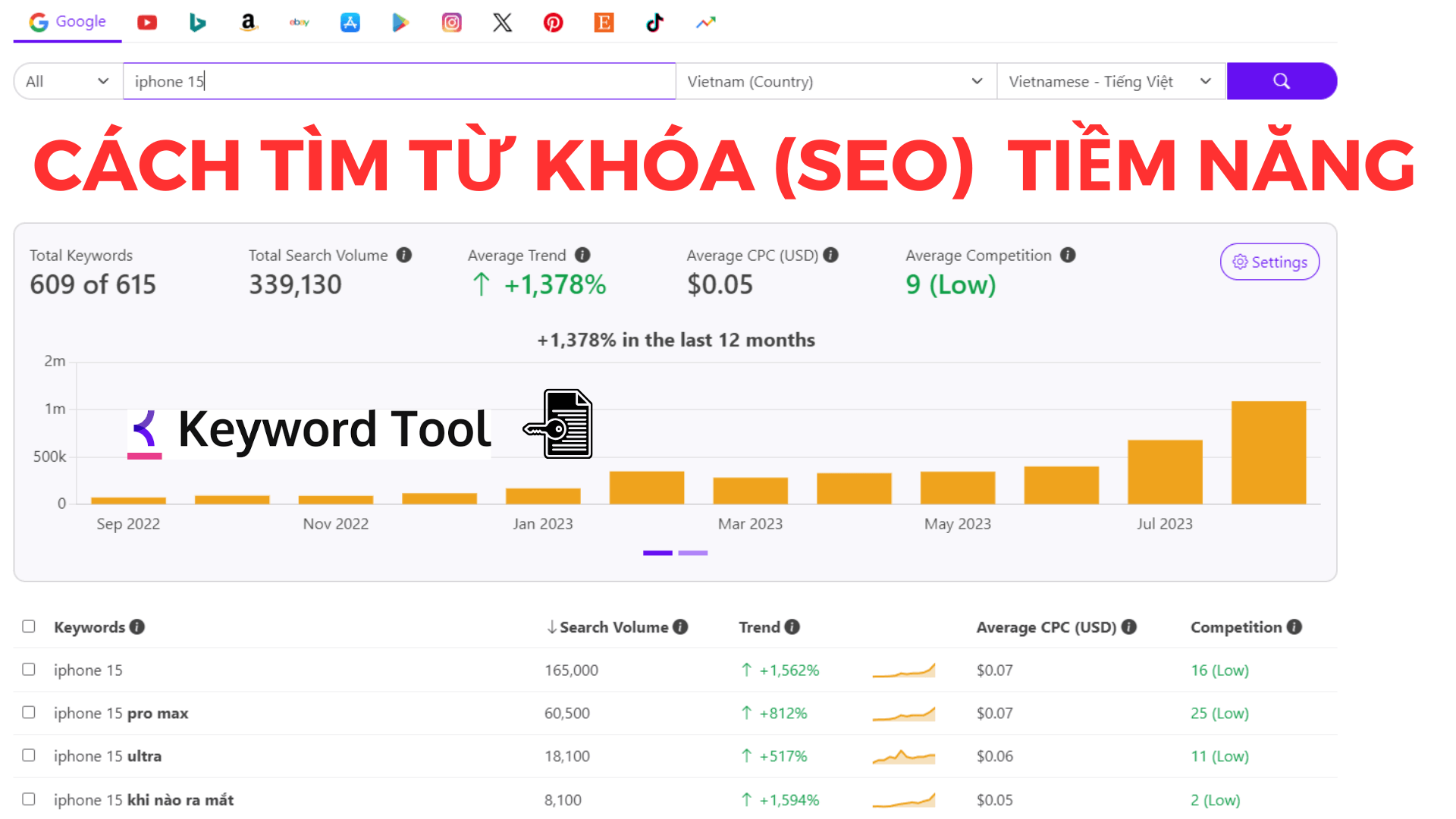Toggle the select-all keywords checkbox

[x=29, y=626]
